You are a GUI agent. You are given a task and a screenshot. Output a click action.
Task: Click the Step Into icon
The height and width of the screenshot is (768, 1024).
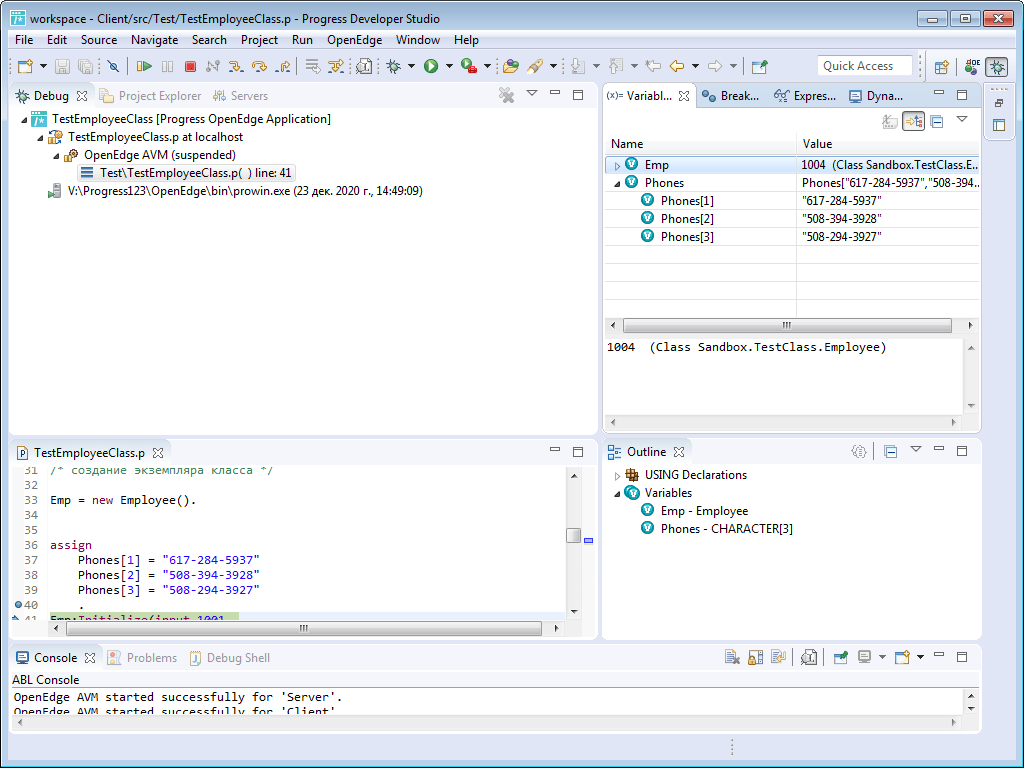(x=236, y=66)
